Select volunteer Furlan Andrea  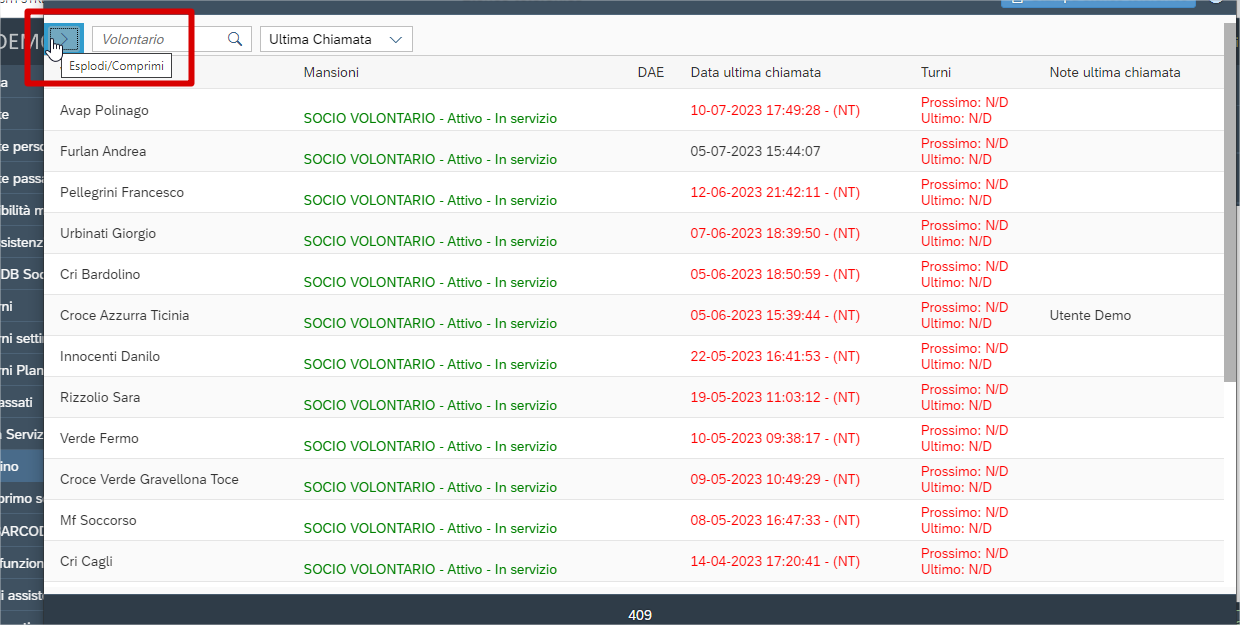[103, 151]
